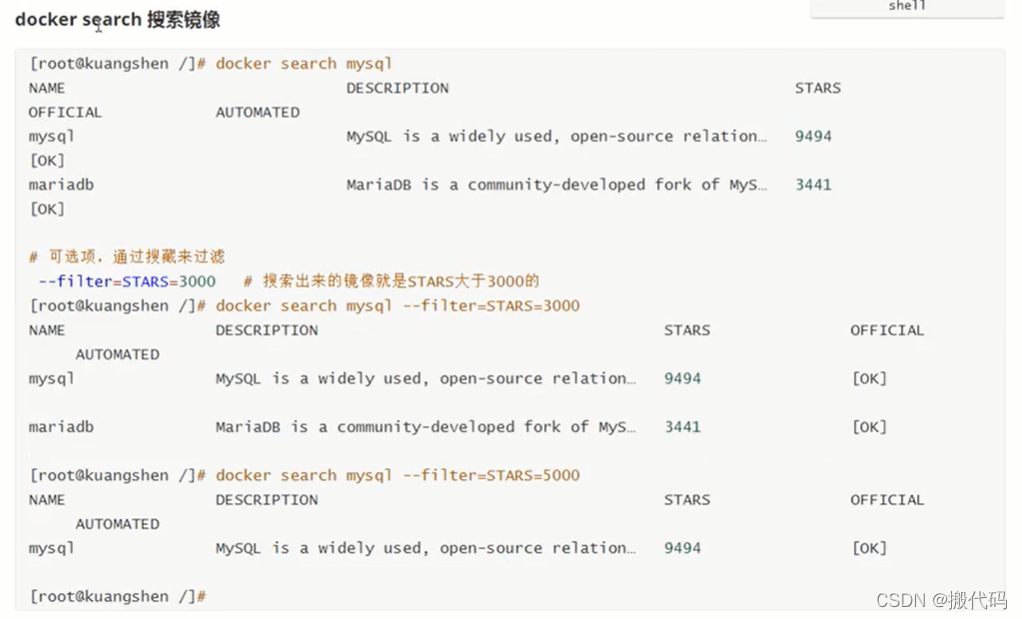
Task: Click the DESCRIPTION header in the unfiltered search output
Action: [x=398, y=88]
